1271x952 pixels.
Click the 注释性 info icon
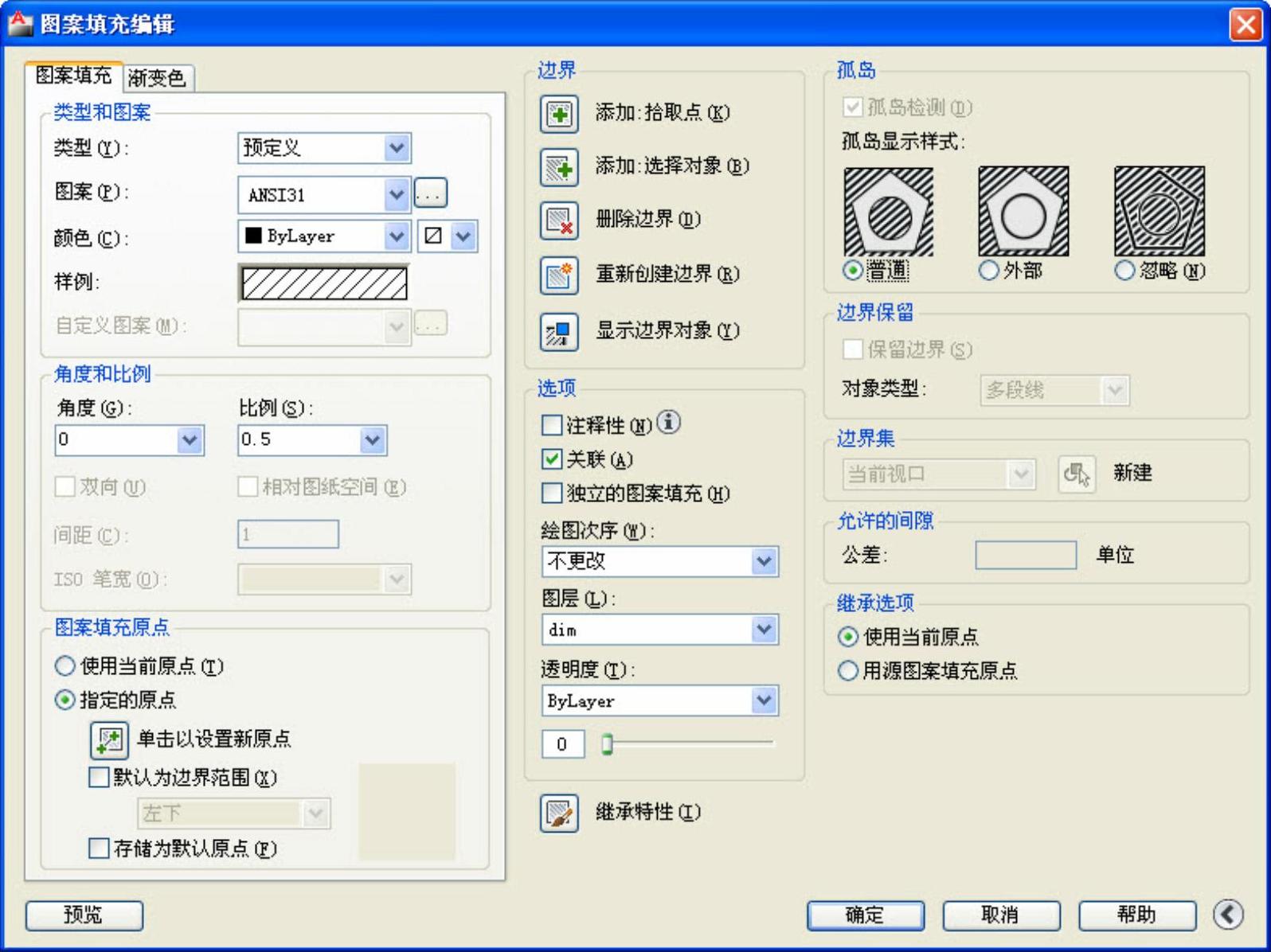[669, 422]
